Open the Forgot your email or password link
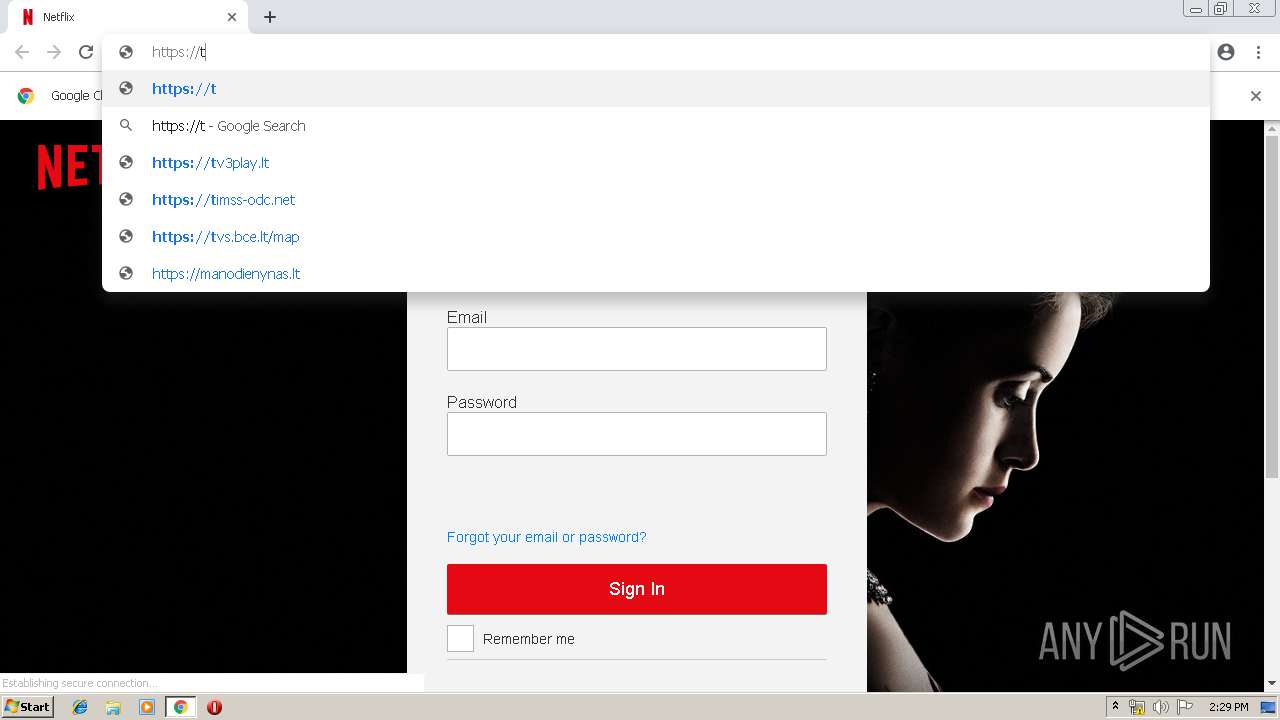Image resolution: width=1280 pixels, height=720 pixels. [x=546, y=537]
